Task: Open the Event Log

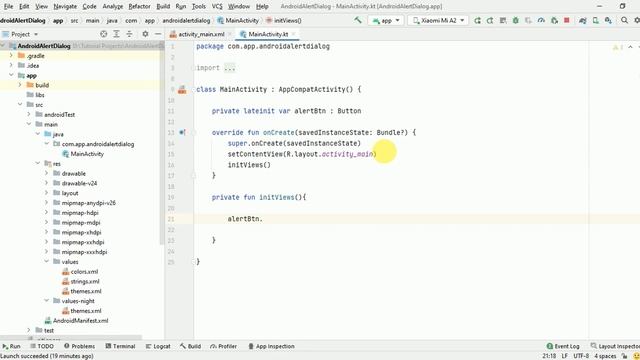Action: click(563, 346)
